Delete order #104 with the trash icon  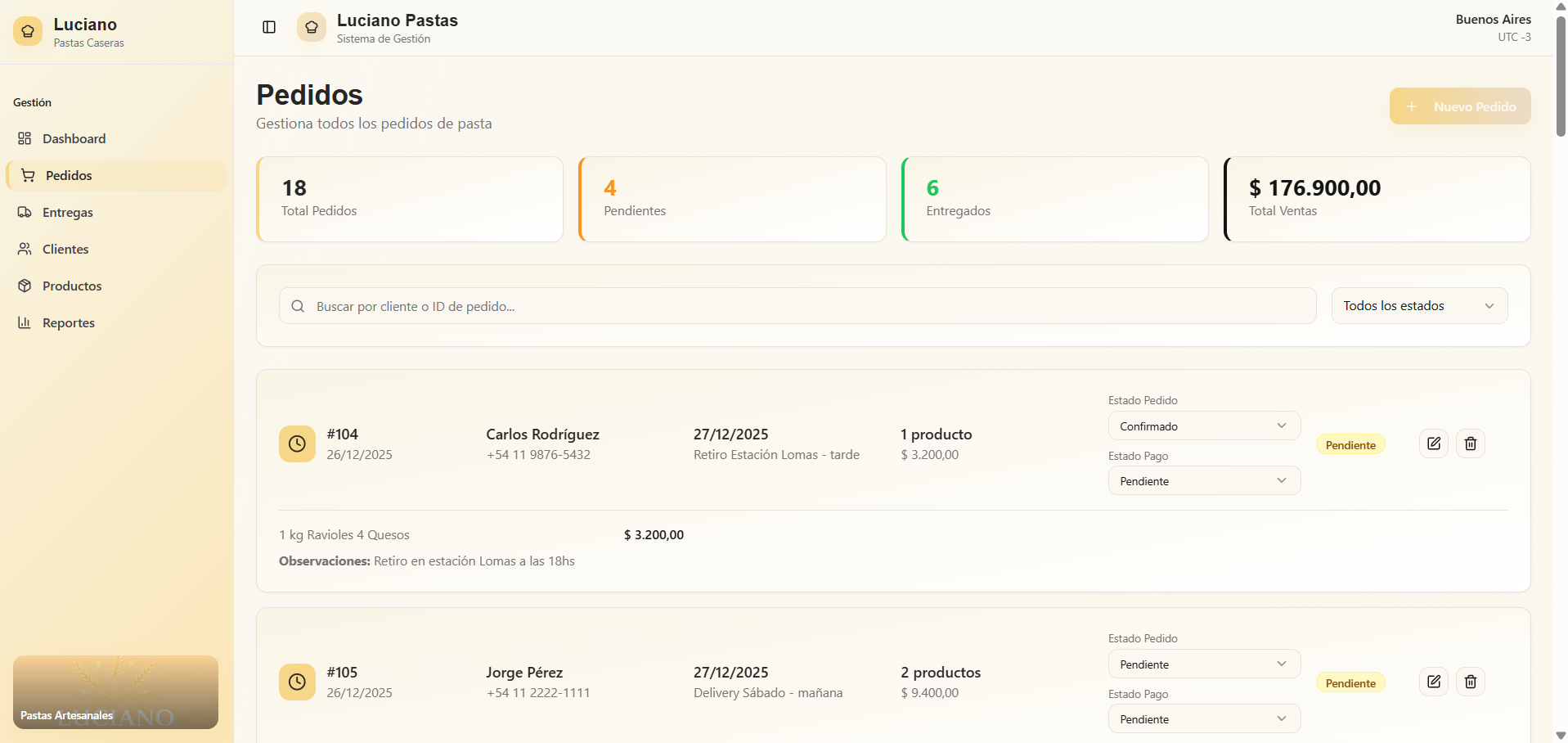[x=1471, y=444]
